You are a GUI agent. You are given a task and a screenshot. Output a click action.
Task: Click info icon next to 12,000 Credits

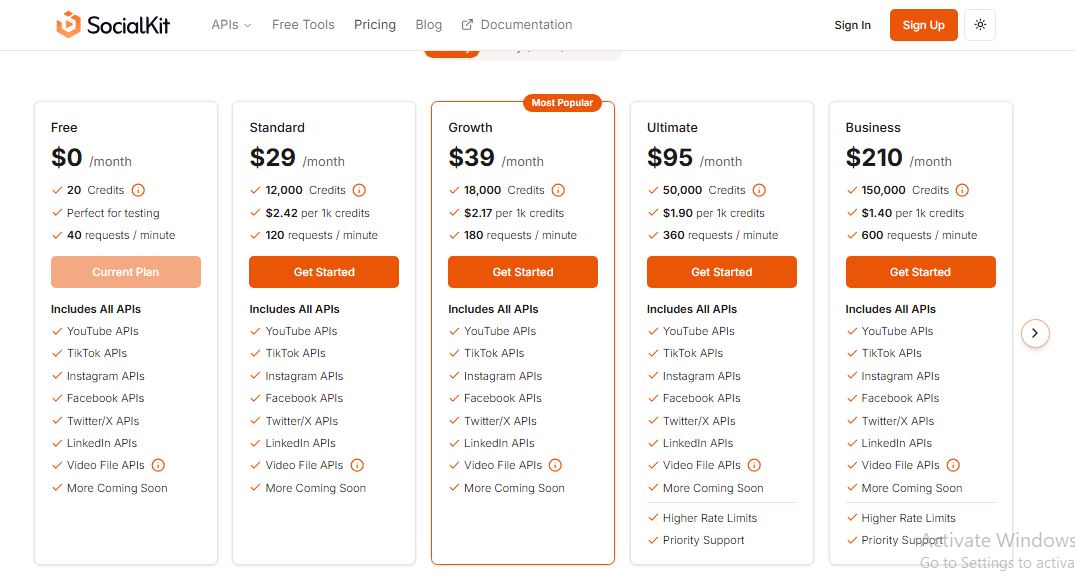pyautogui.click(x=359, y=190)
